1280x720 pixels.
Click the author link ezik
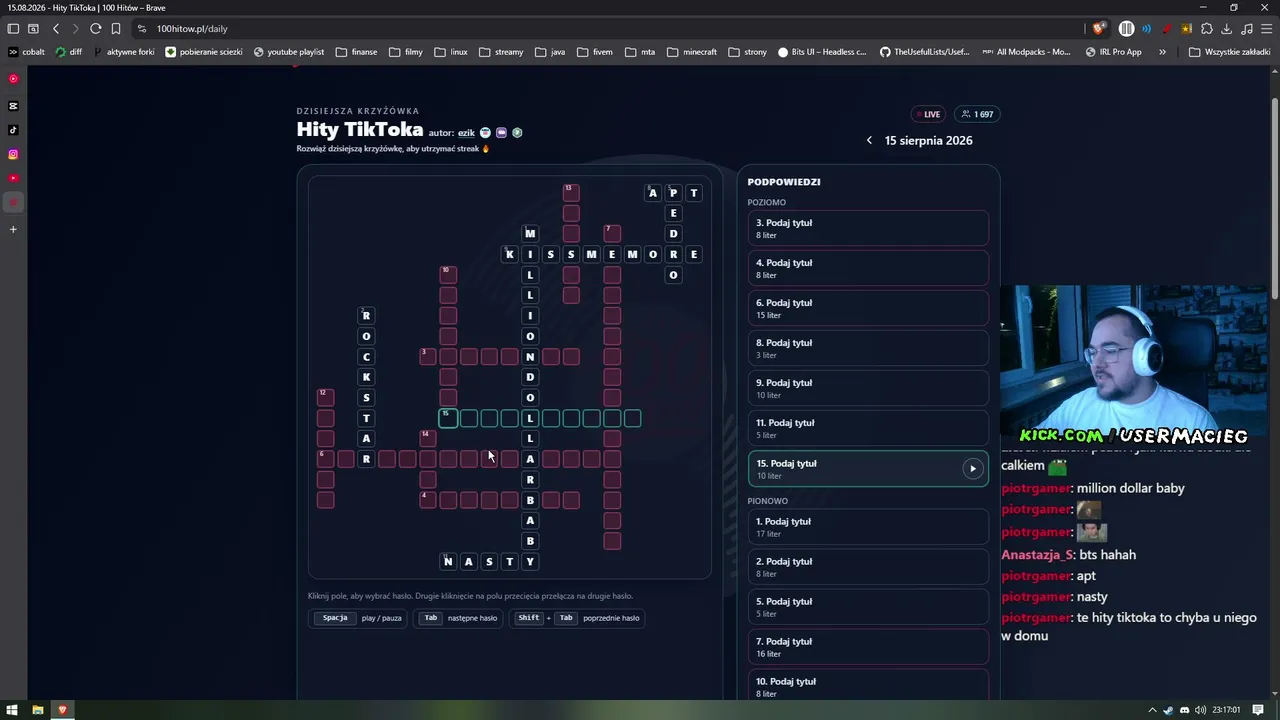pyautogui.click(x=466, y=133)
